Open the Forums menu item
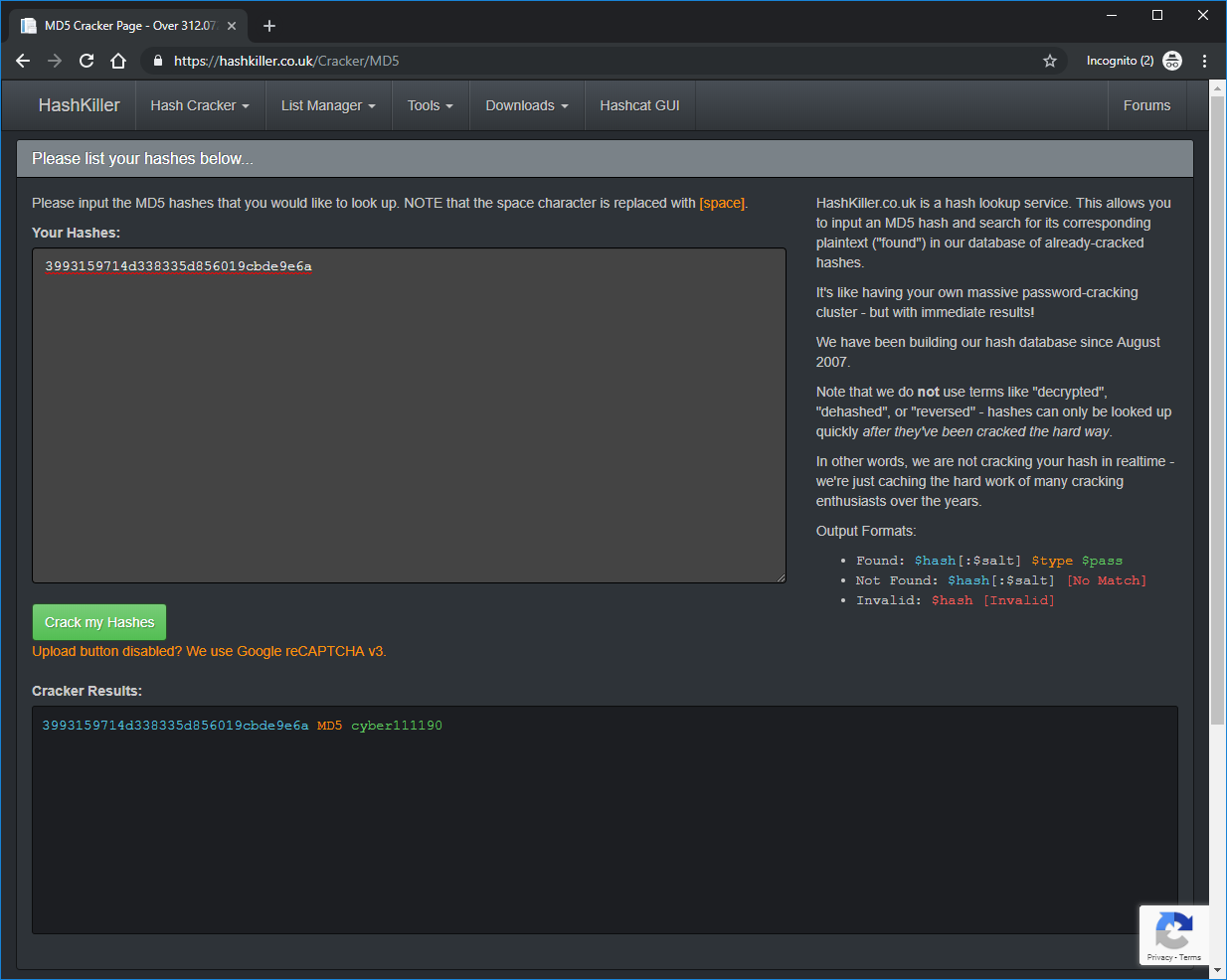 tap(1146, 105)
